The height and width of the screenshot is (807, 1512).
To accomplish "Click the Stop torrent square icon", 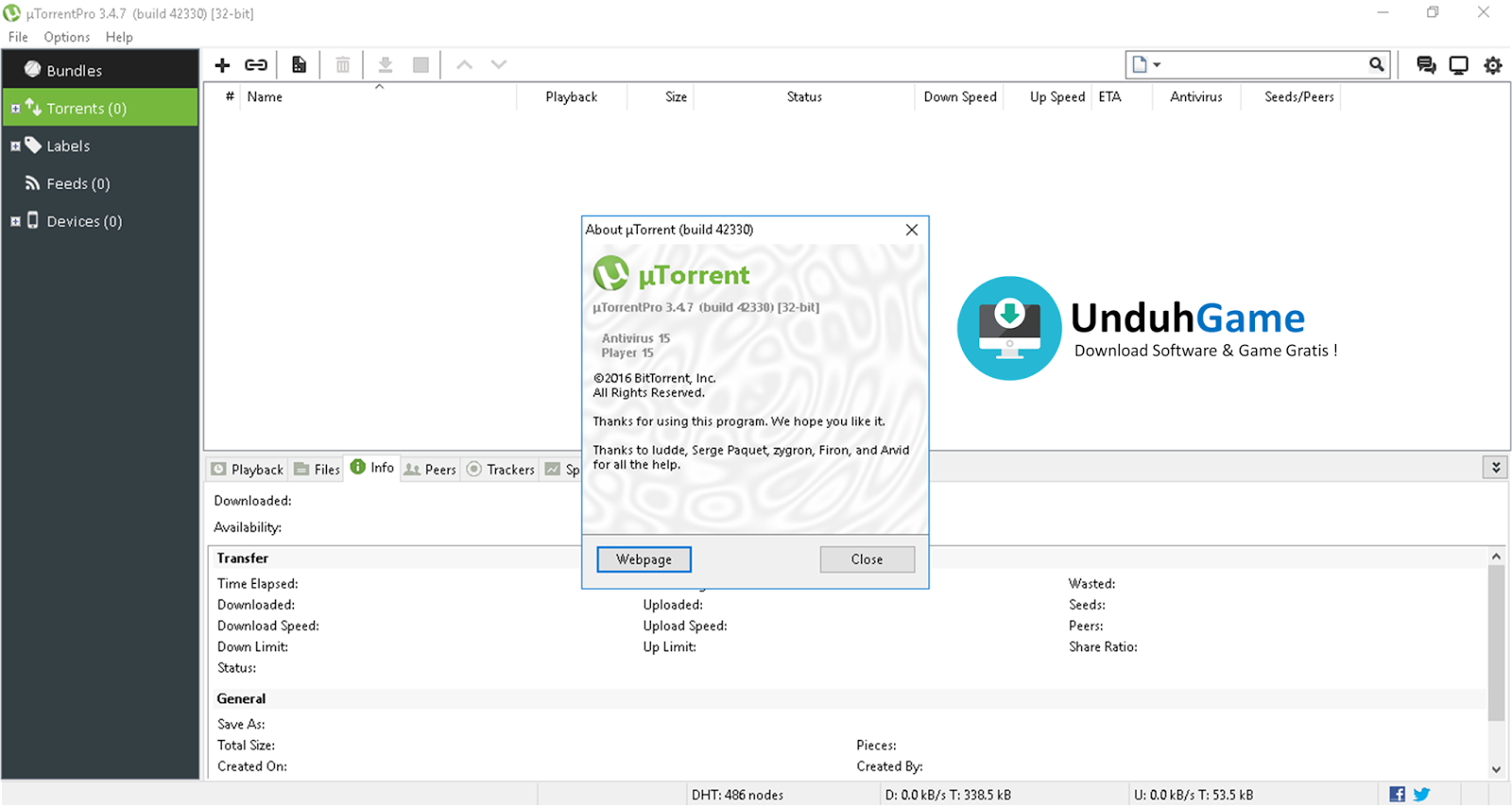I will tap(421, 65).
